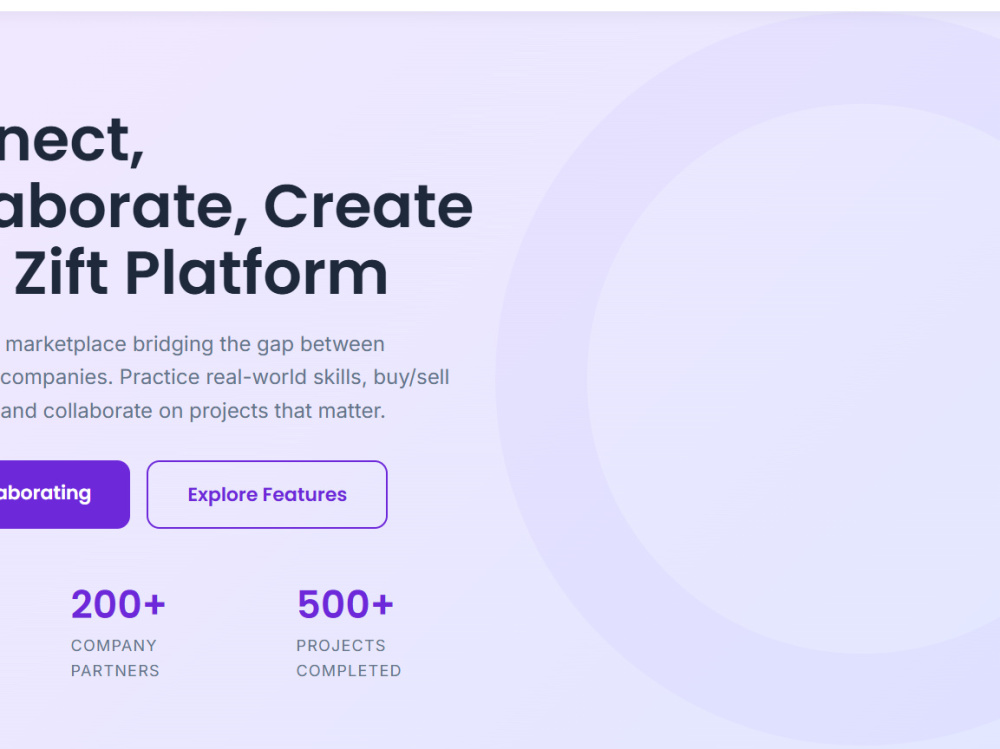Click the word Create in heading
1000x749 pixels.
coord(368,206)
